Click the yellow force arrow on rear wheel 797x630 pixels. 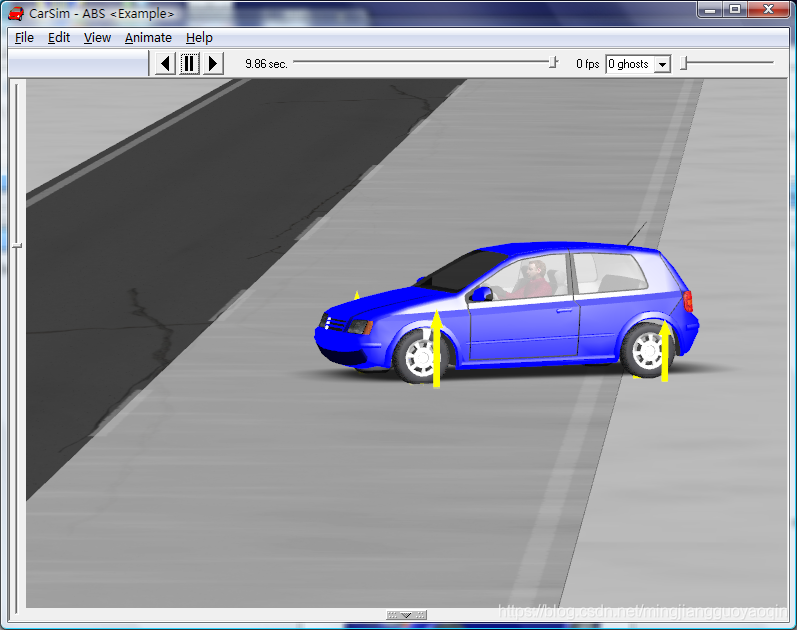664,351
